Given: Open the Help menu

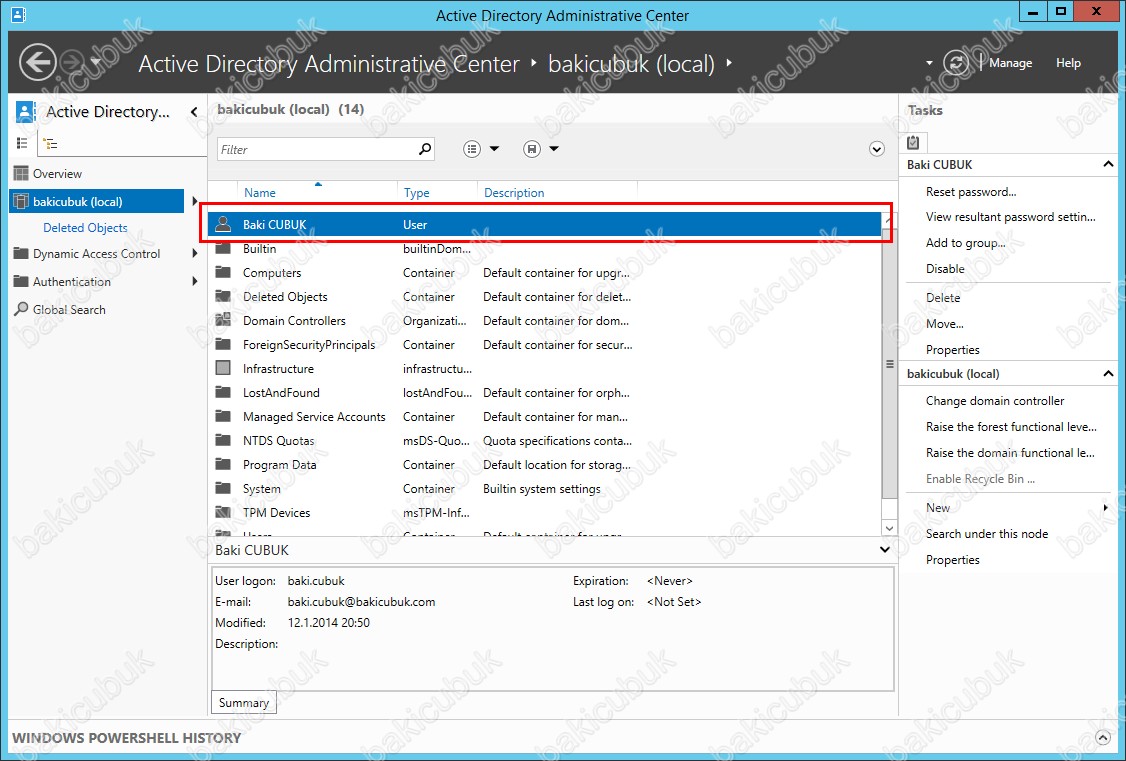Looking at the screenshot, I should [1069, 63].
